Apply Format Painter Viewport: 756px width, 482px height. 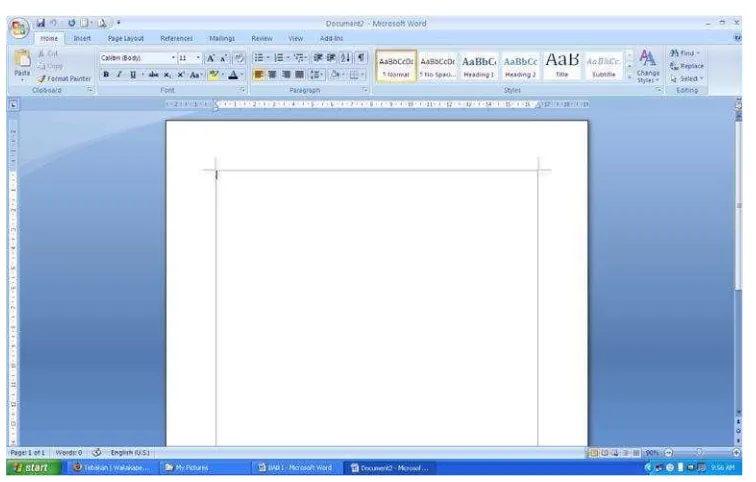(x=64, y=78)
